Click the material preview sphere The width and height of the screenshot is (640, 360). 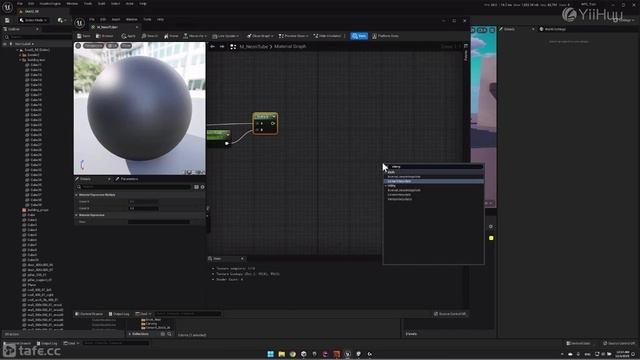coord(139,109)
